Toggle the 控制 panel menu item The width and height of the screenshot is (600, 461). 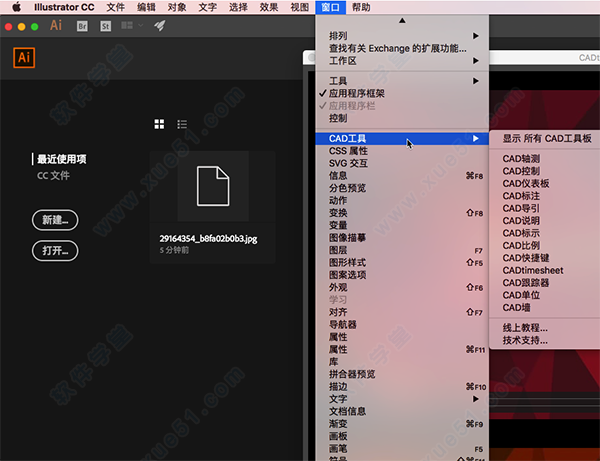tap(338, 117)
